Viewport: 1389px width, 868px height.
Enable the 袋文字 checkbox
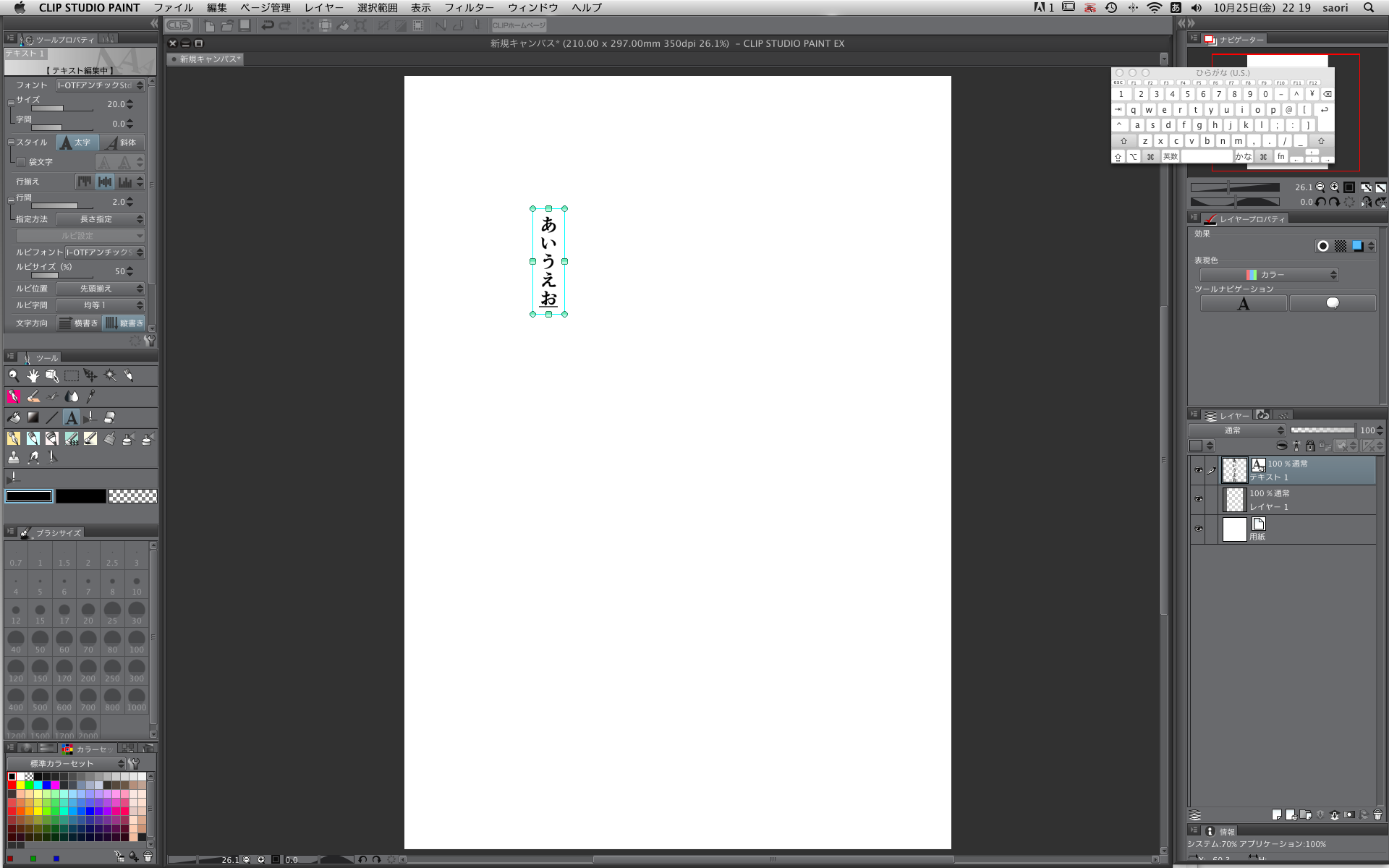pyautogui.click(x=21, y=162)
